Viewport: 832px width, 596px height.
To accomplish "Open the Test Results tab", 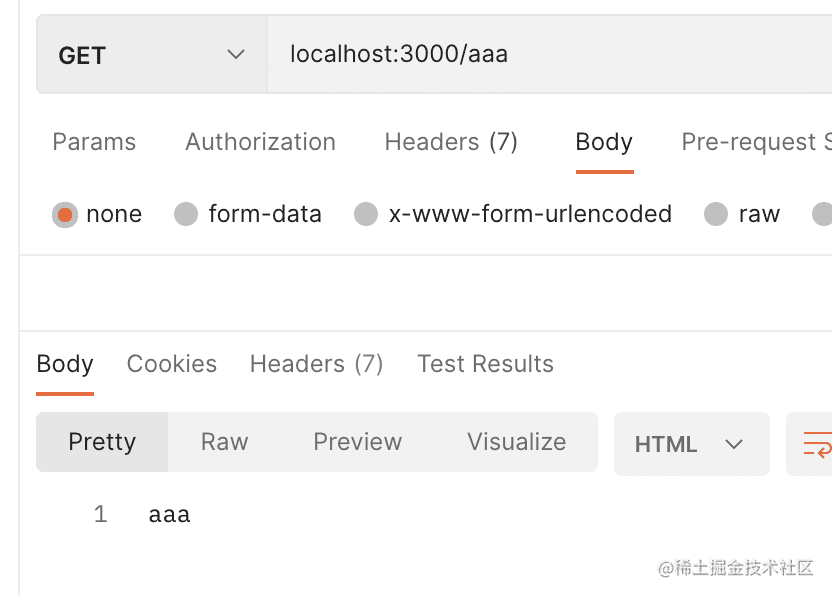I will pos(485,364).
